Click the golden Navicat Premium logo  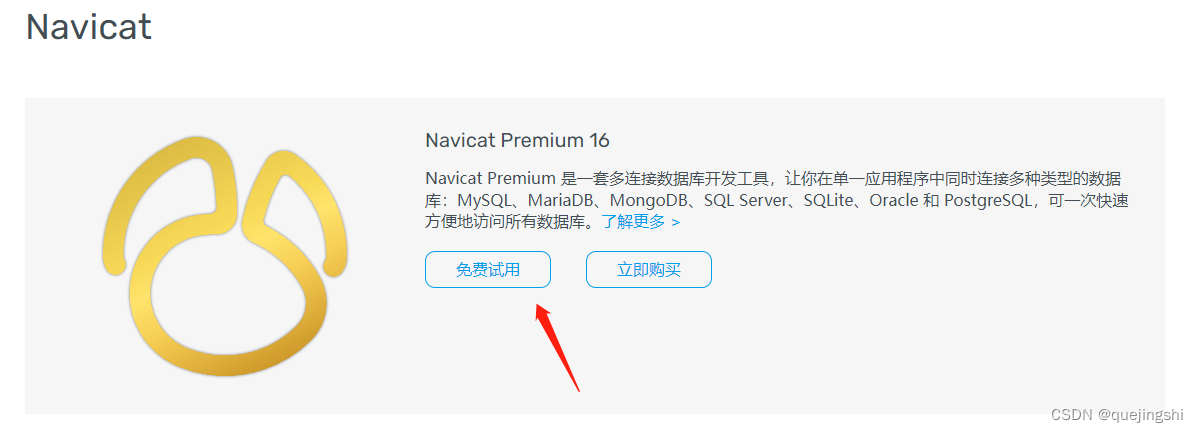coord(225,256)
